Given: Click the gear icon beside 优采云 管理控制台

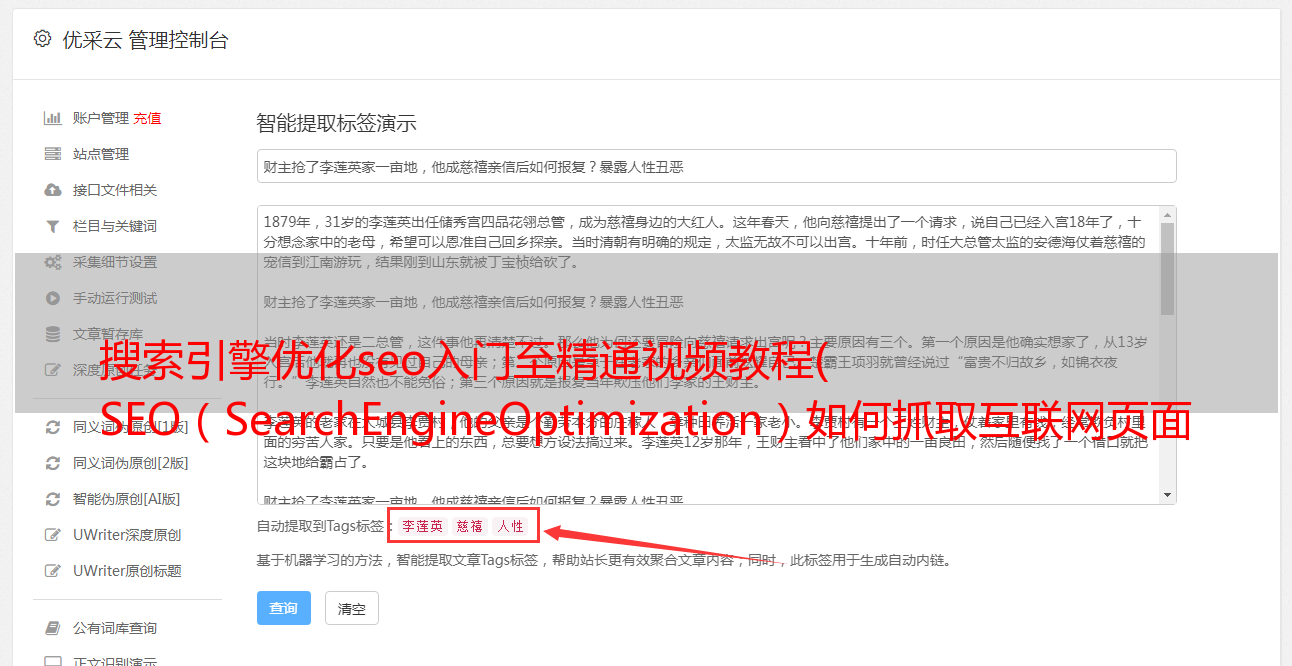Looking at the screenshot, I should [x=42, y=39].
